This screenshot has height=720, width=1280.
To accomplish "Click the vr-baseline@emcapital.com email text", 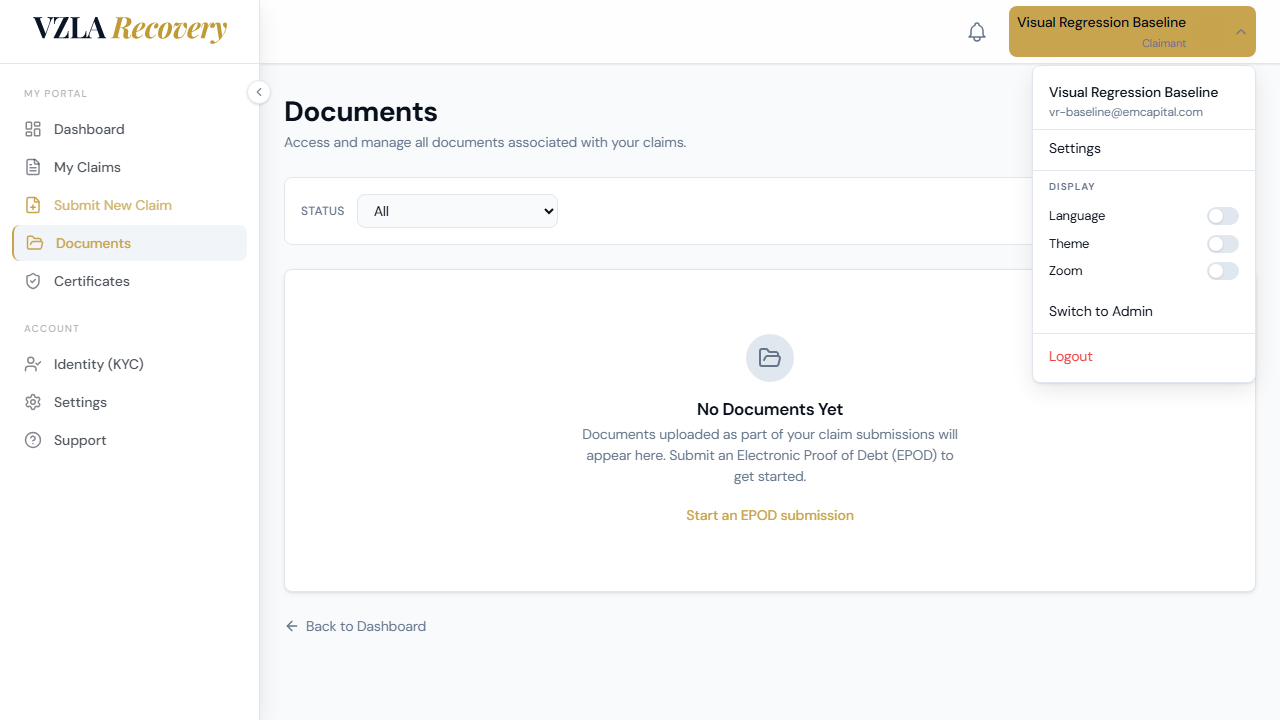I will (x=1126, y=112).
